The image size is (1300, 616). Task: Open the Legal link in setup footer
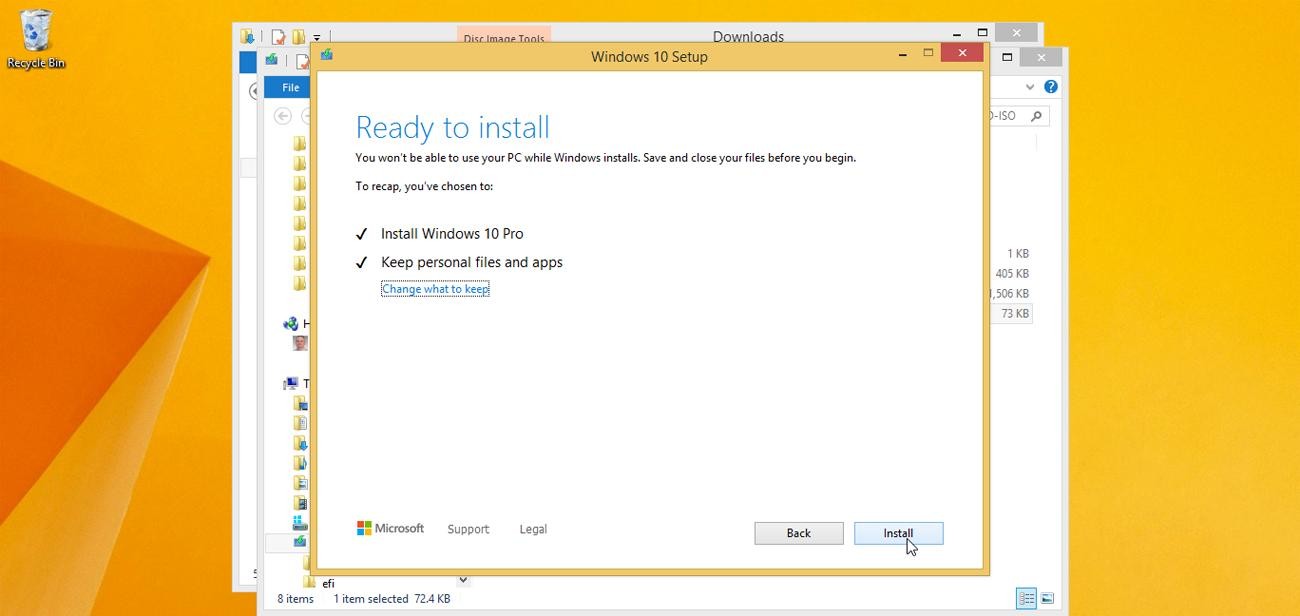(533, 529)
